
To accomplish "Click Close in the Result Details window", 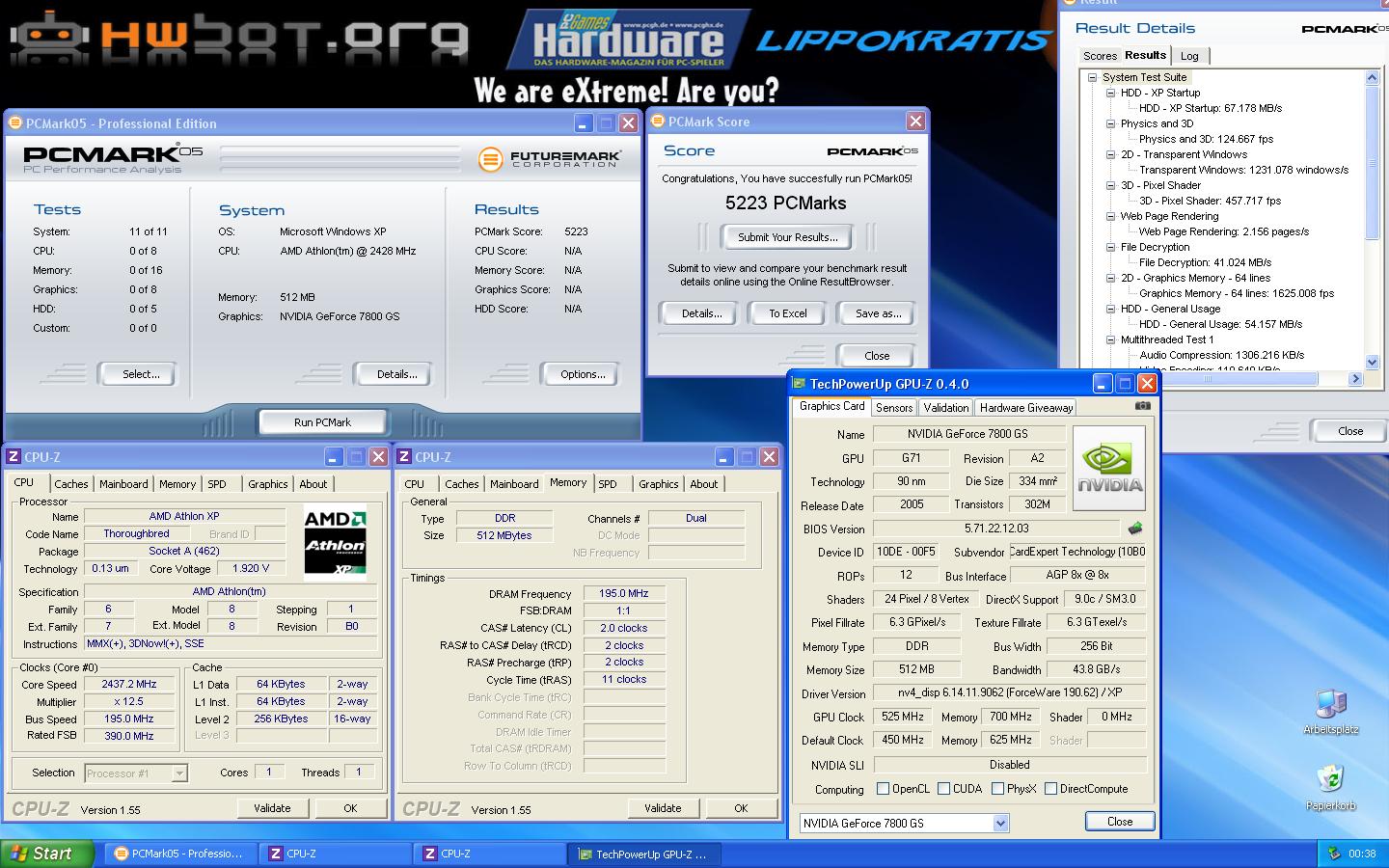I will (x=1350, y=431).
